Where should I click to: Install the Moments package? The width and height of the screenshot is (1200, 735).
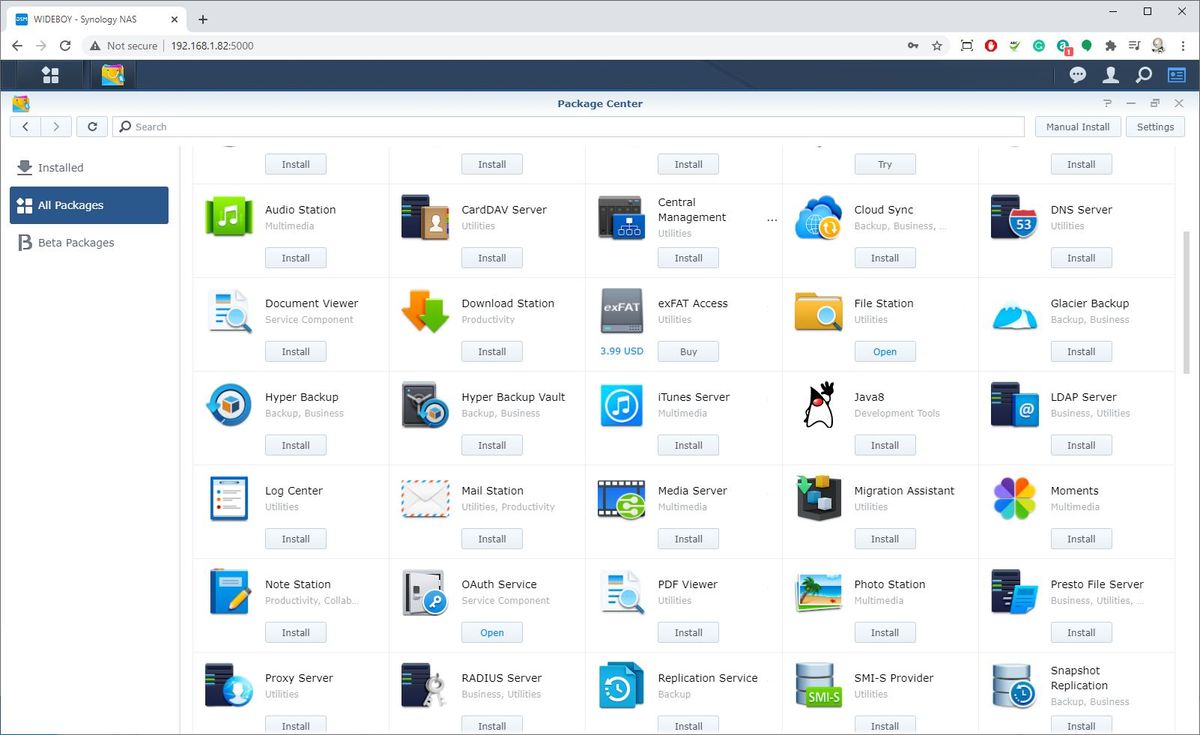click(1081, 539)
